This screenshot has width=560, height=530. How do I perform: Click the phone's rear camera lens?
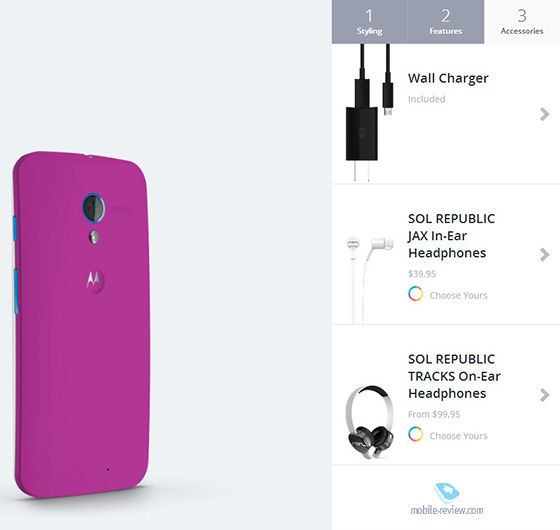[94, 208]
